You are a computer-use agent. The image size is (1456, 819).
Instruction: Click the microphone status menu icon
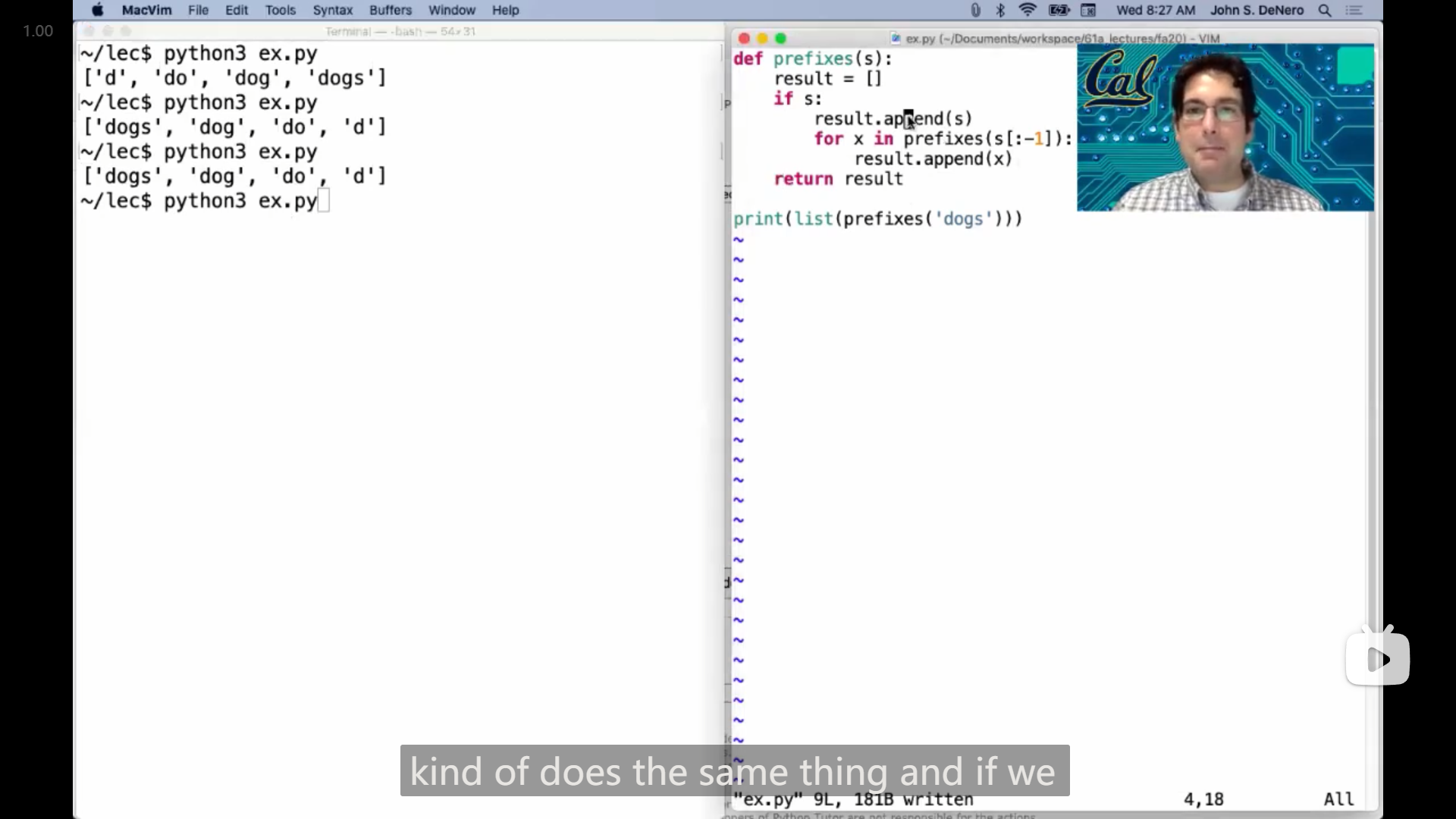(x=976, y=11)
